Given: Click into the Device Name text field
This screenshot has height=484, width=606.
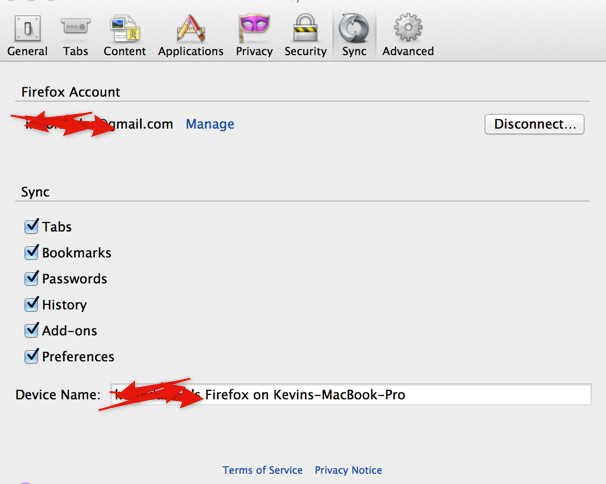Looking at the screenshot, I should 351,394.
